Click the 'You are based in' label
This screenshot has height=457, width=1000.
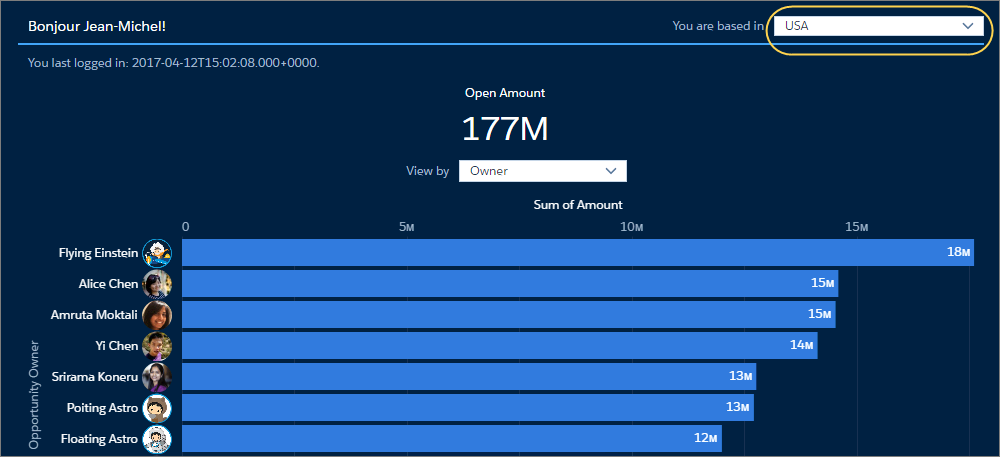[x=718, y=26]
